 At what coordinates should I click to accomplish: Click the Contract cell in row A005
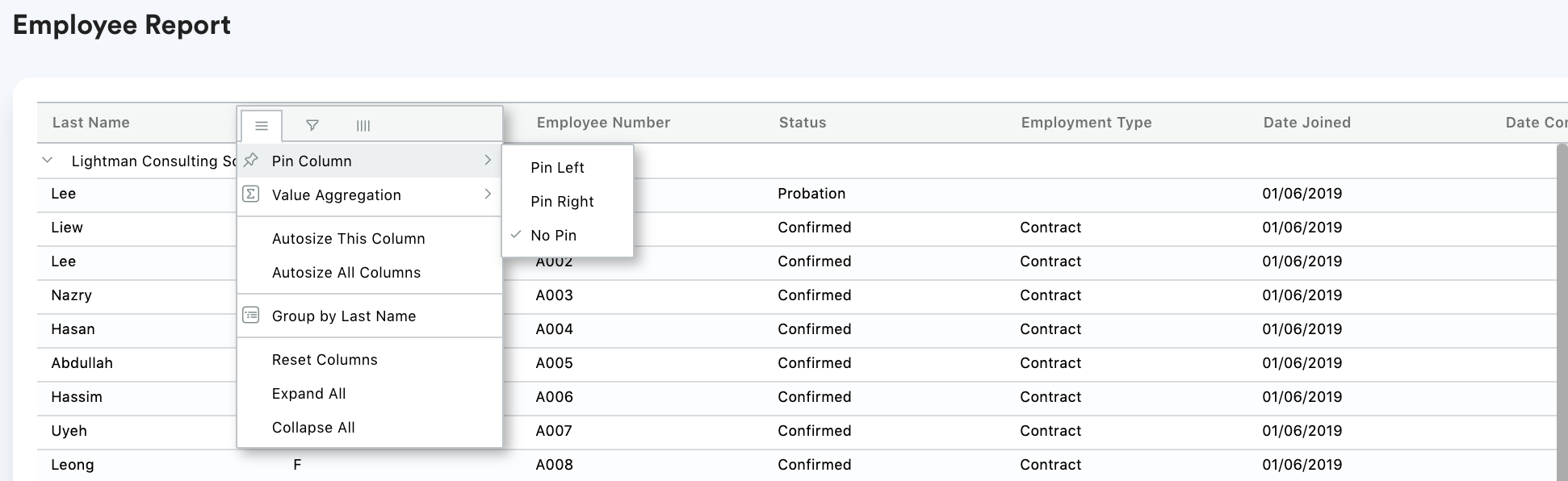click(1050, 363)
